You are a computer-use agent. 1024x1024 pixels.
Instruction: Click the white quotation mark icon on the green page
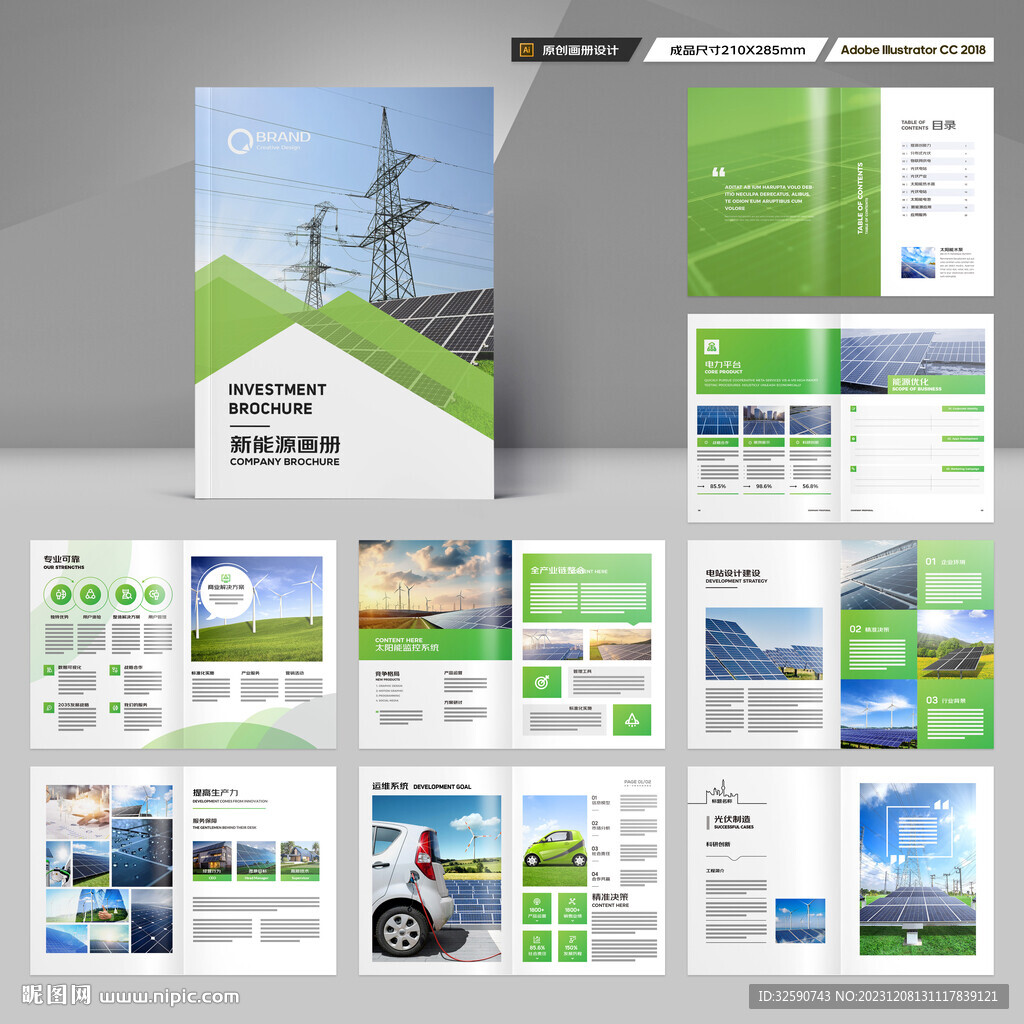click(x=718, y=172)
